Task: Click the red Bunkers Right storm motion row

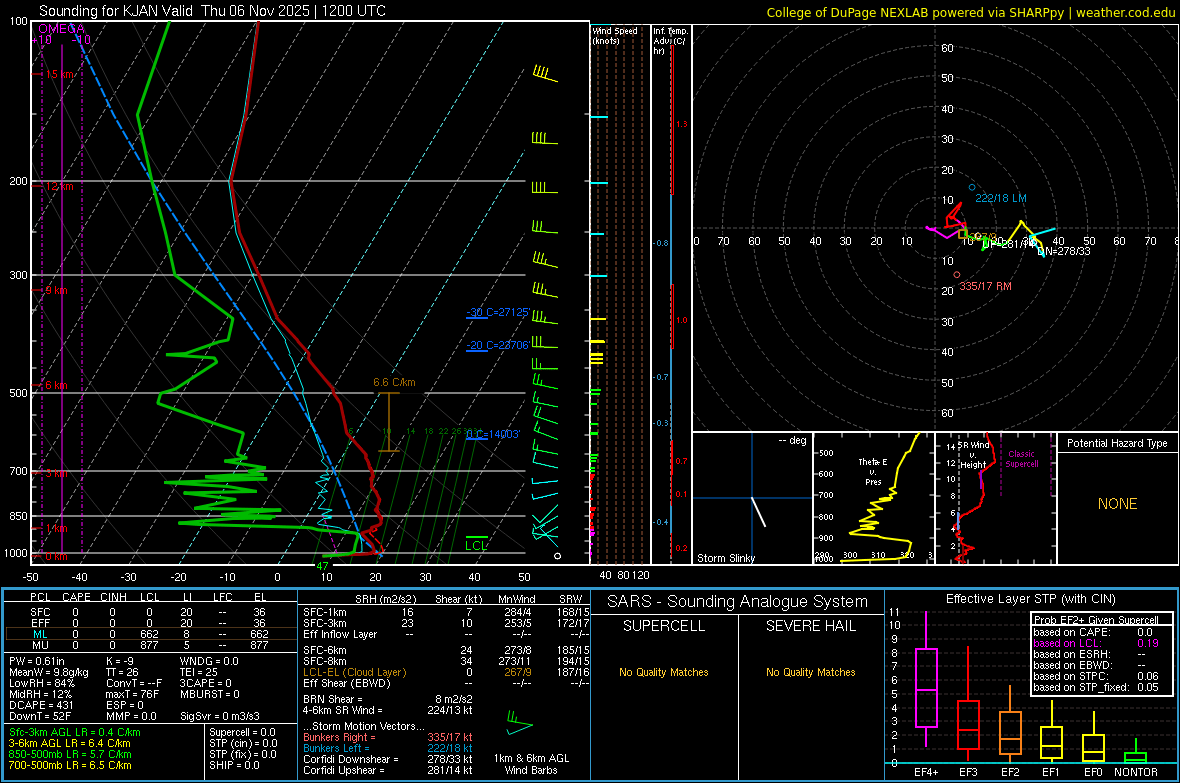Action: pos(388,738)
